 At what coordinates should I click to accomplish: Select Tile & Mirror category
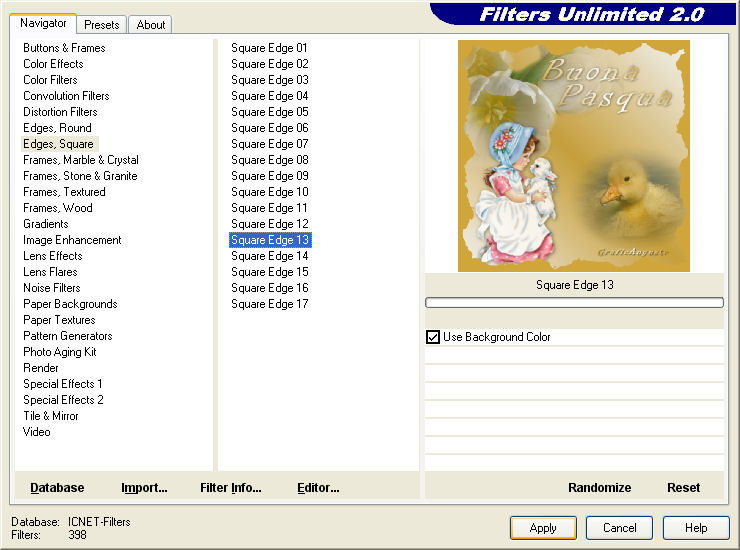click(x=50, y=416)
